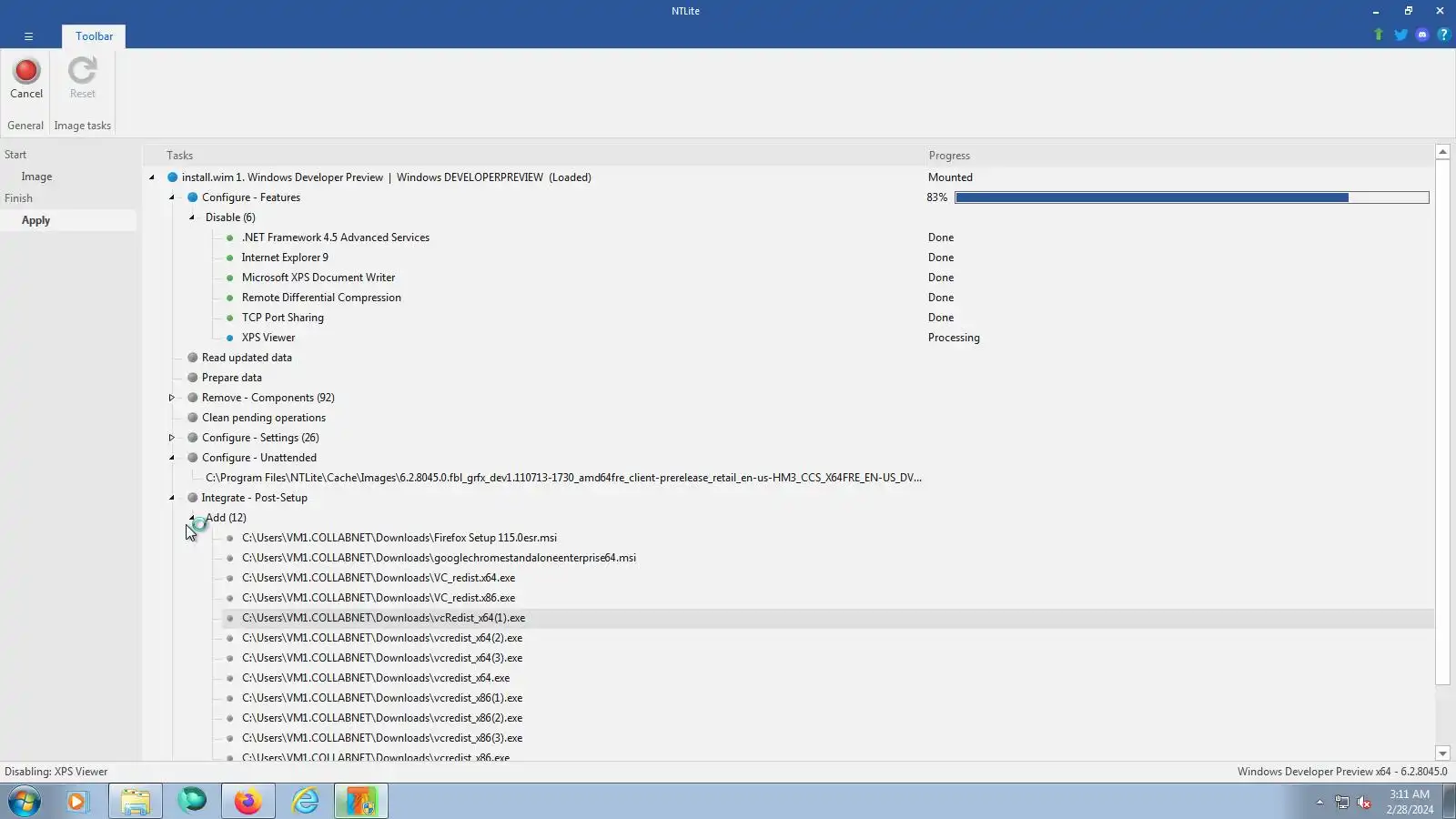Click the 83% progress bar
This screenshot has width=1456, height=819.
(1192, 197)
